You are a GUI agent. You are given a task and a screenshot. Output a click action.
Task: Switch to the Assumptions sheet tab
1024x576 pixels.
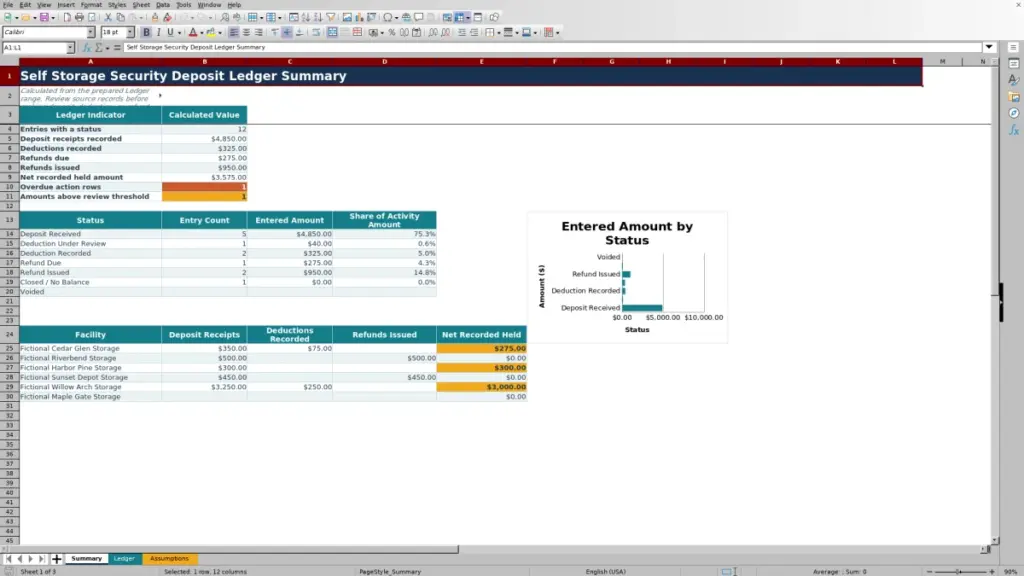pyautogui.click(x=169, y=558)
